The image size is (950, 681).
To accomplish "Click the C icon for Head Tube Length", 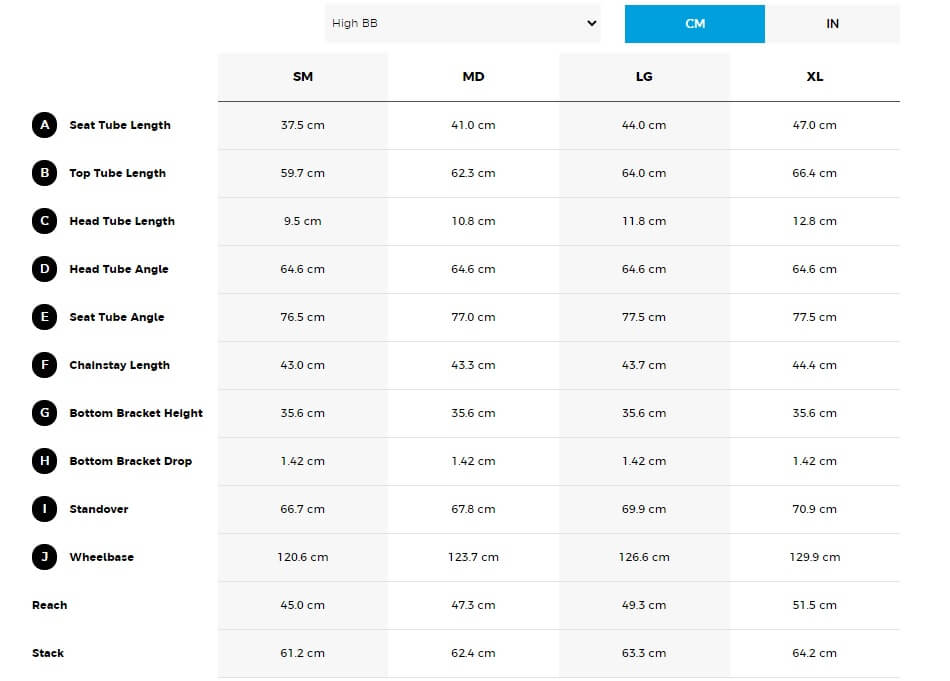I will pos(44,221).
